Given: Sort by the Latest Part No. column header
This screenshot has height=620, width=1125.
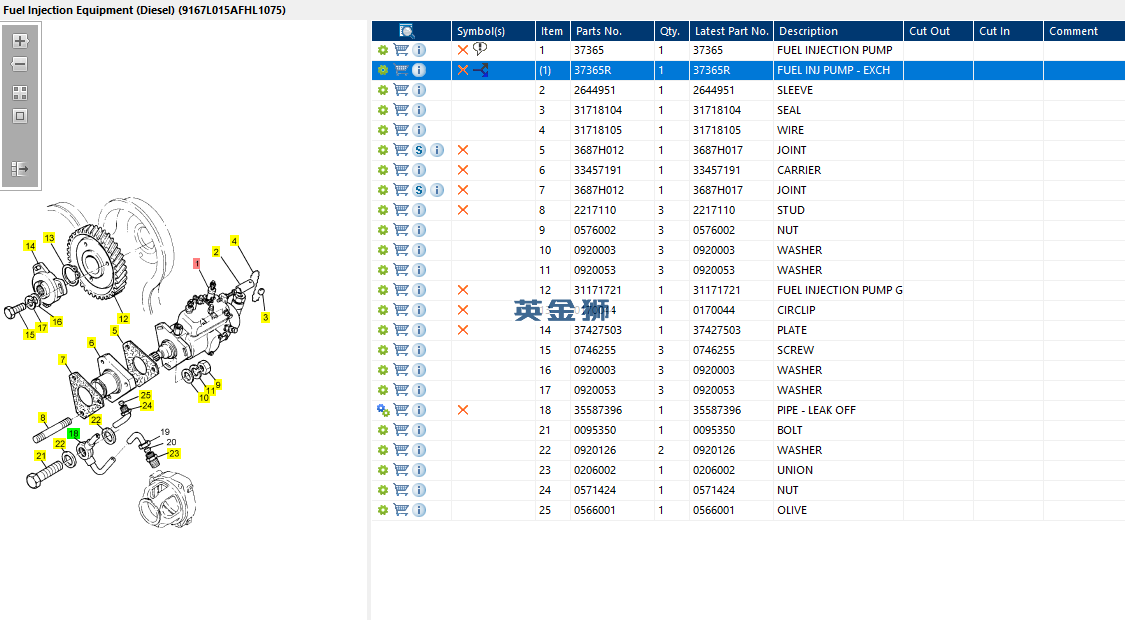Looking at the screenshot, I should 731,31.
